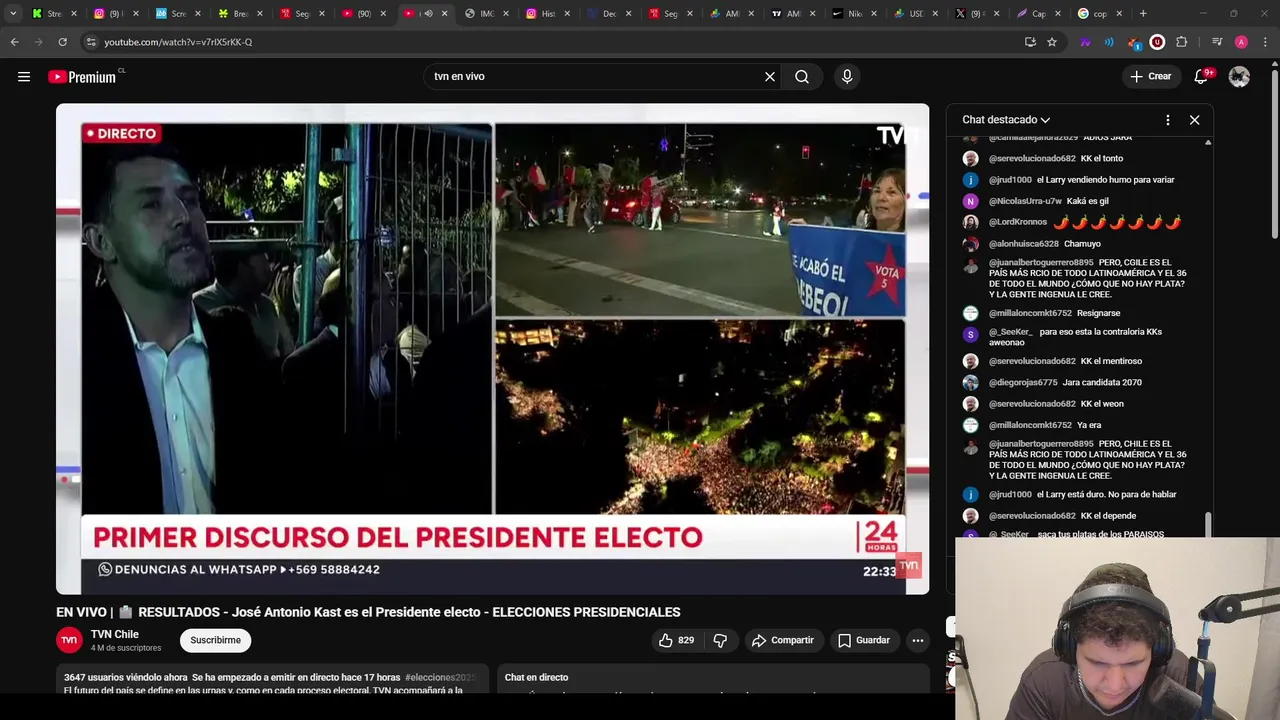Image resolution: width=1280 pixels, height=720 pixels.
Task: Share the video via Compartir
Action: click(x=782, y=640)
